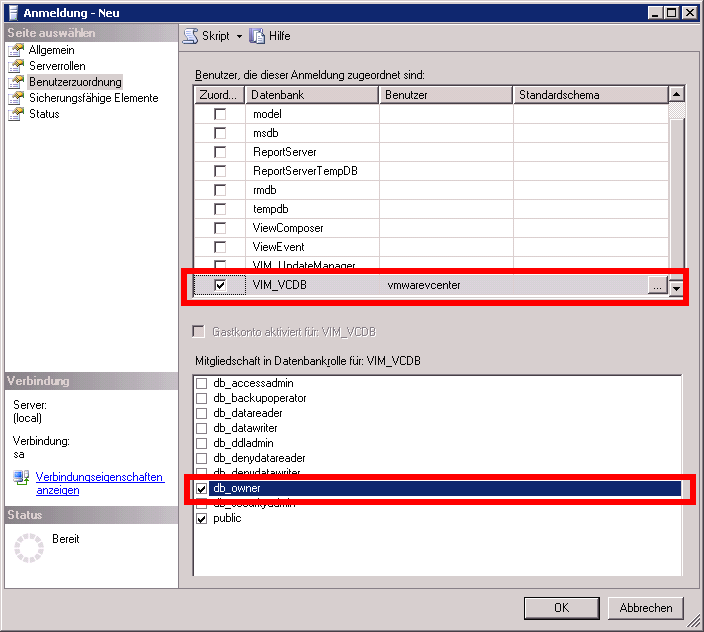The width and height of the screenshot is (704, 632).
Task: Click the Hilfe help icon
Action: [x=257, y=35]
